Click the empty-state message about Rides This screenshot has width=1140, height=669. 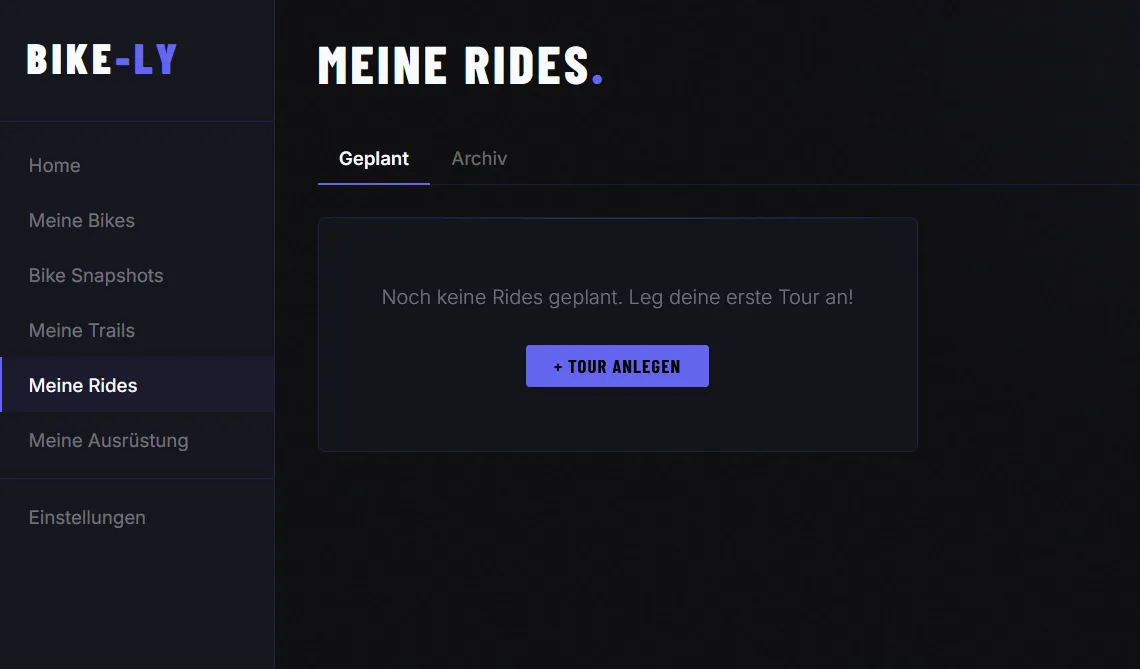point(617,297)
